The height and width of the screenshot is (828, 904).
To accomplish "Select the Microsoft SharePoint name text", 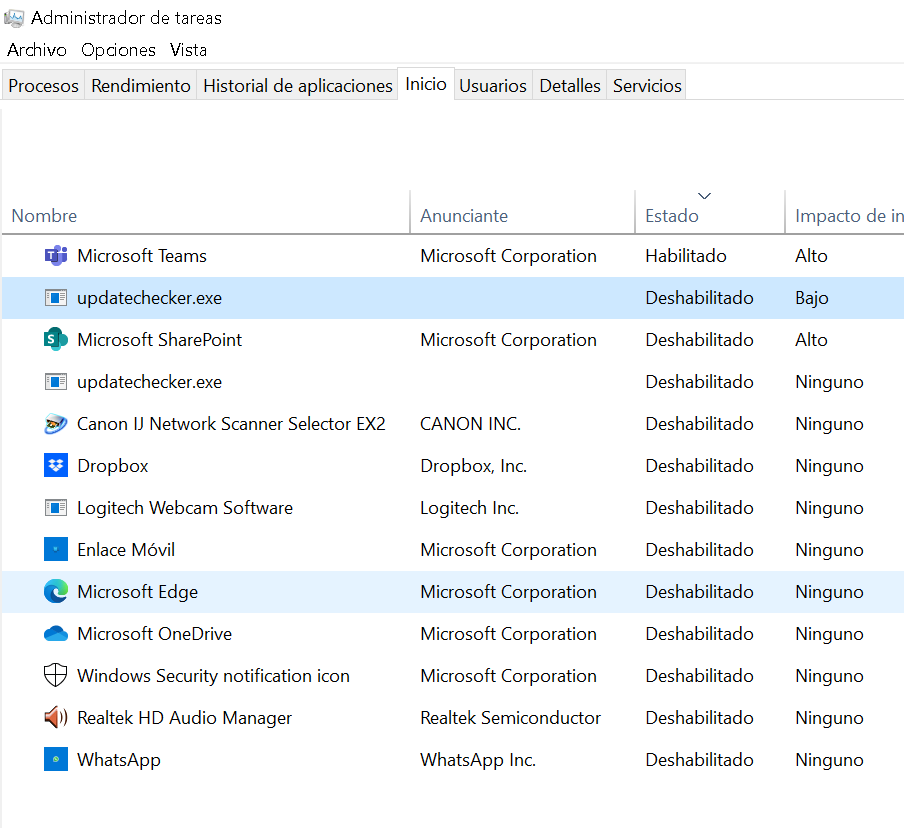I will (x=160, y=340).
